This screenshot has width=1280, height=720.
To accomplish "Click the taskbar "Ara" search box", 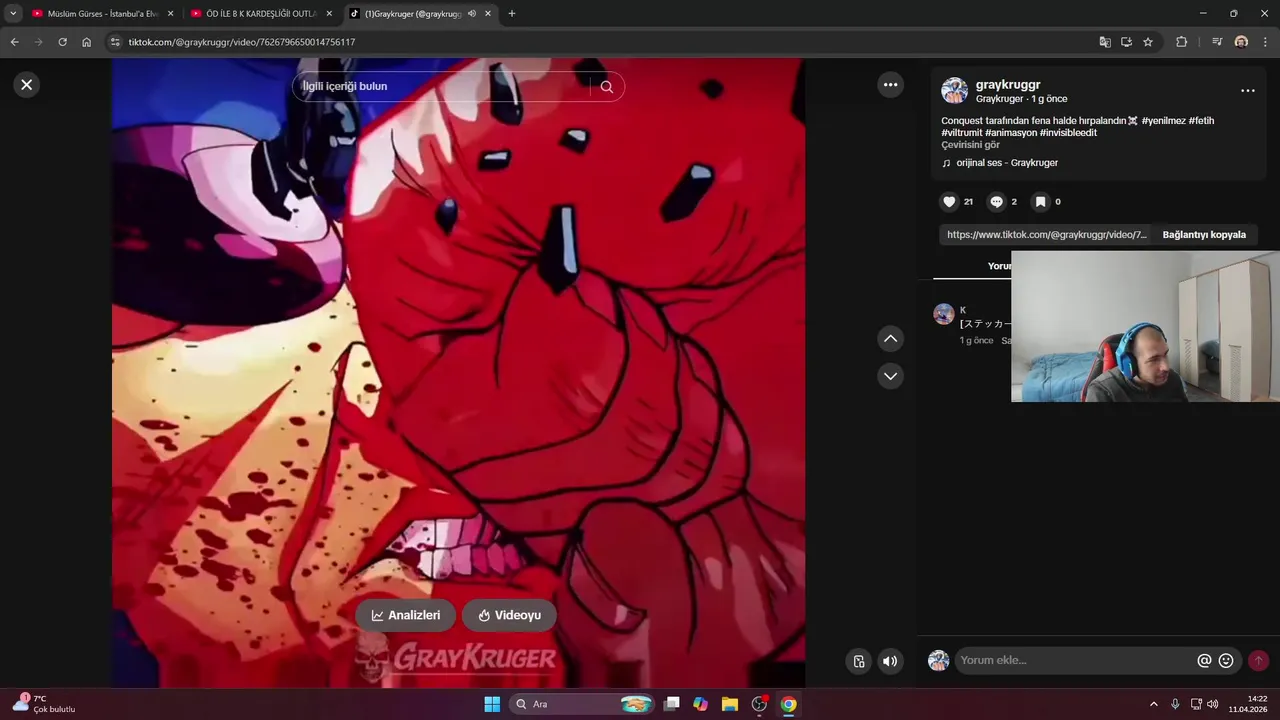I will point(583,704).
